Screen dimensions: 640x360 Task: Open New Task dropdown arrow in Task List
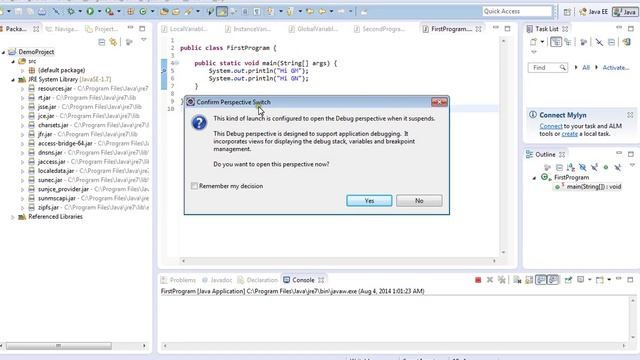point(542,42)
